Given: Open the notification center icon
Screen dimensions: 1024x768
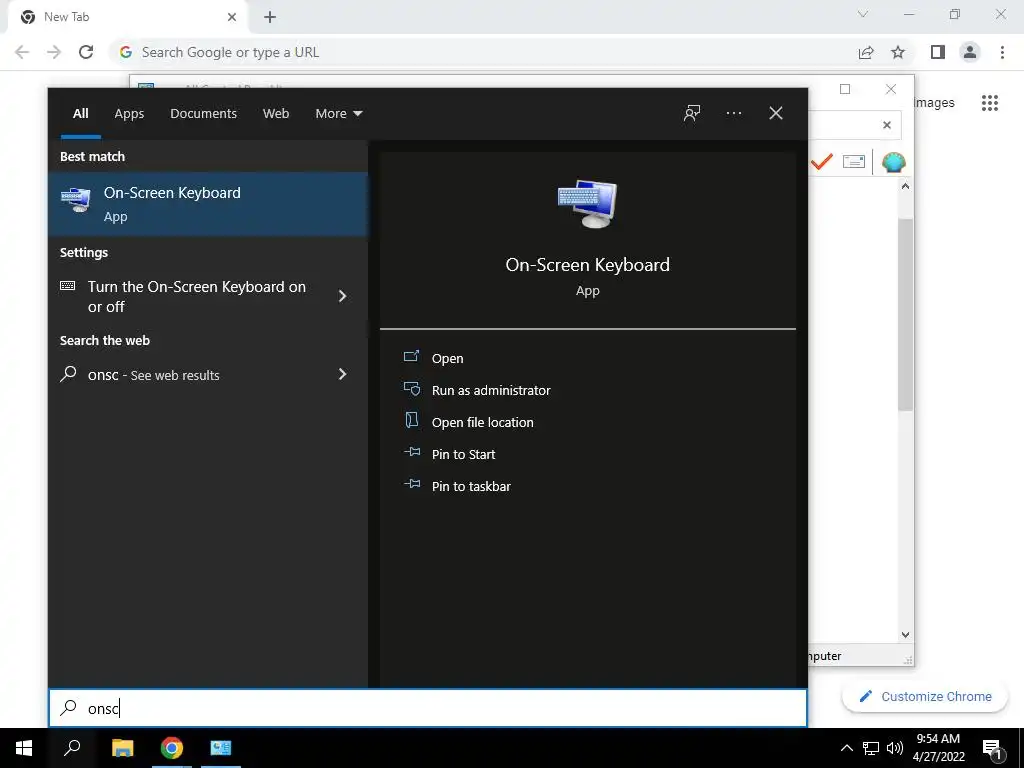Looking at the screenshot, I should click(x=993, y=750).
